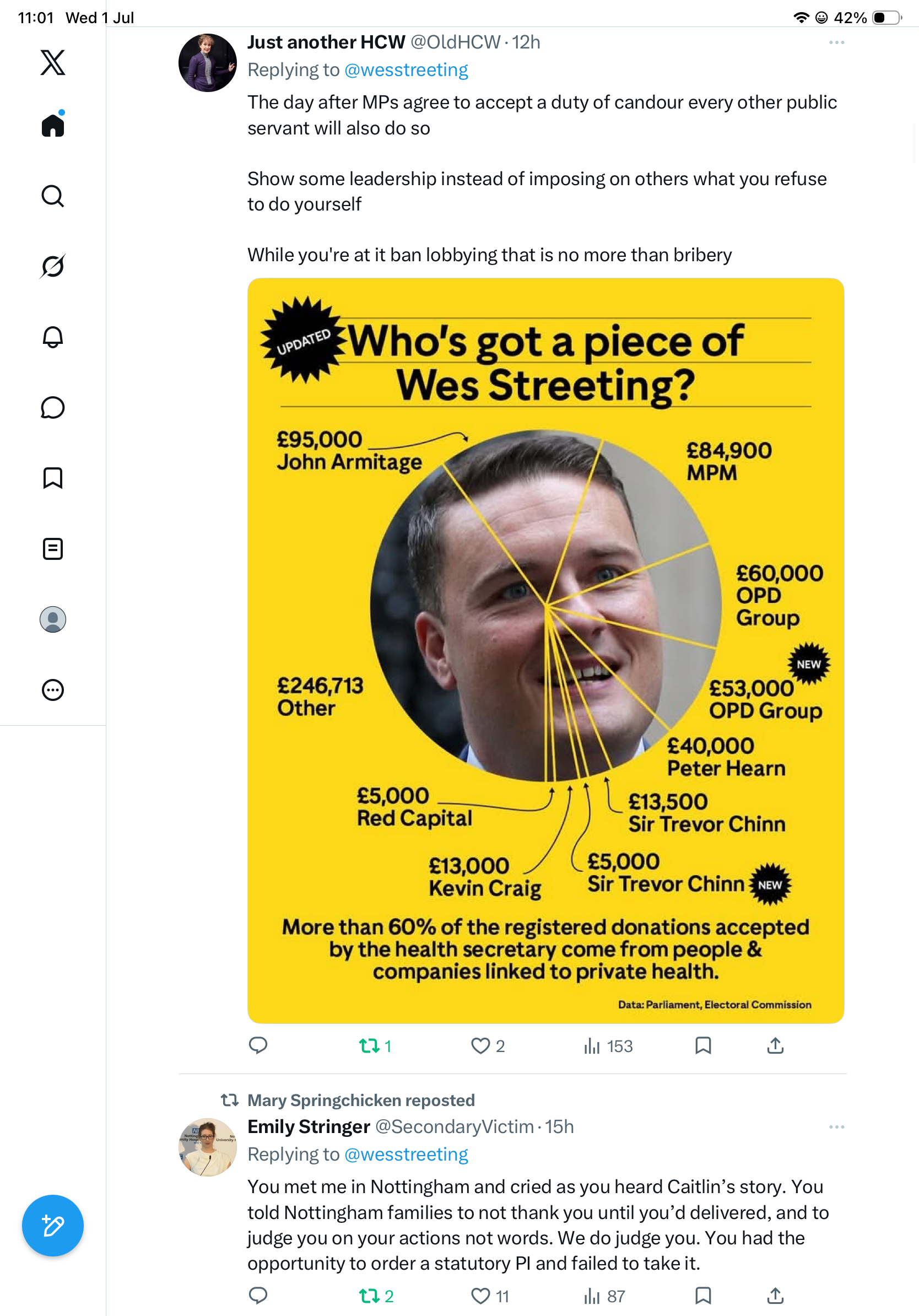Open the X logo home

pos(53,62)
